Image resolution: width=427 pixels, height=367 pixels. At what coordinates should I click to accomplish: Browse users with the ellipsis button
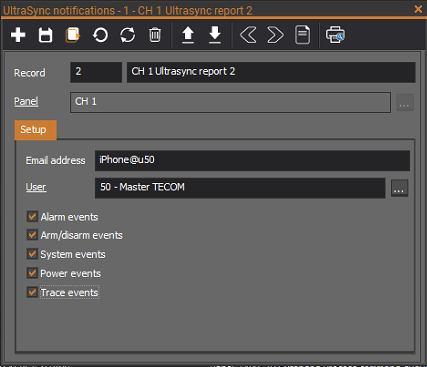point(399,188)
